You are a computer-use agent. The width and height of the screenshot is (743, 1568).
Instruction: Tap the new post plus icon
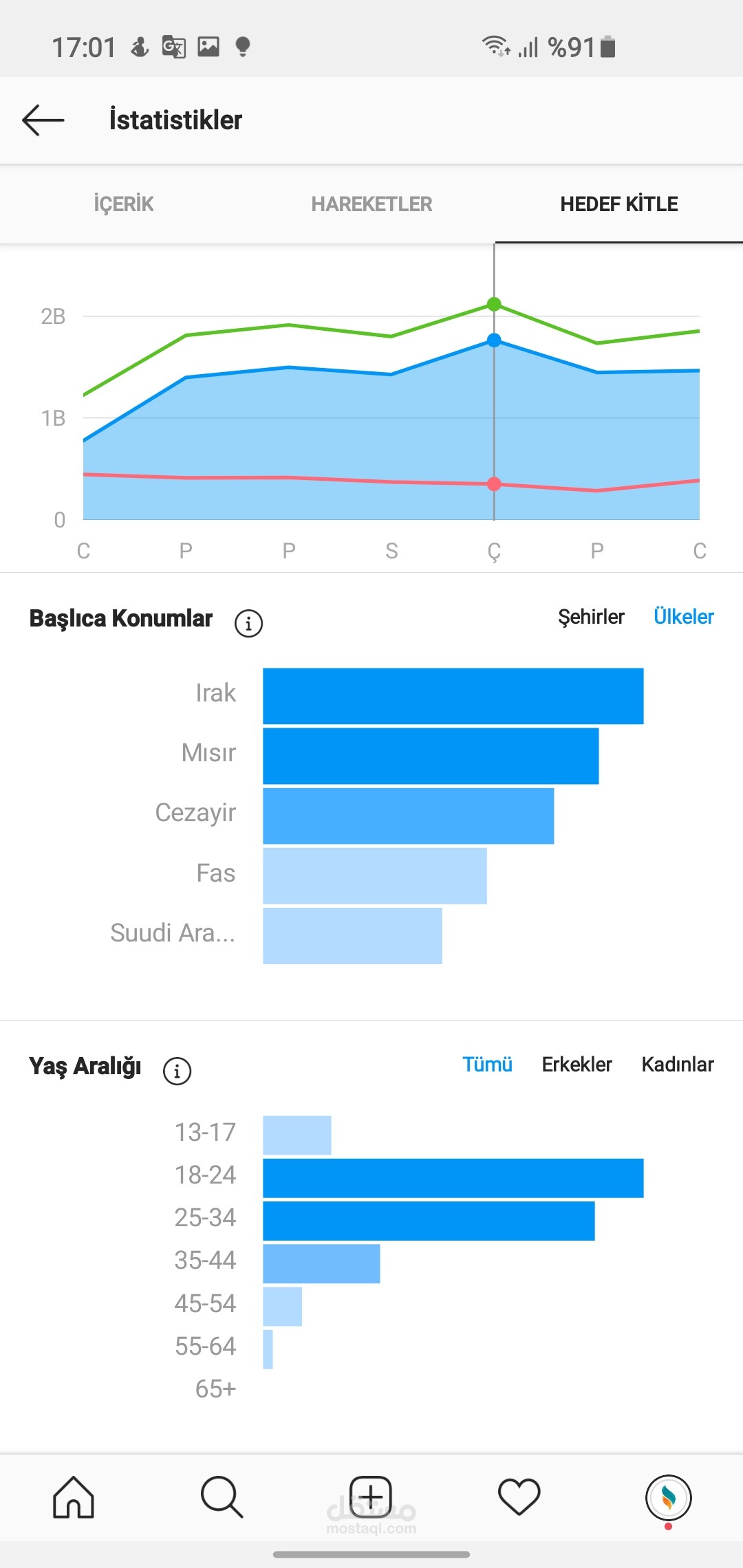pos(371,1496)
